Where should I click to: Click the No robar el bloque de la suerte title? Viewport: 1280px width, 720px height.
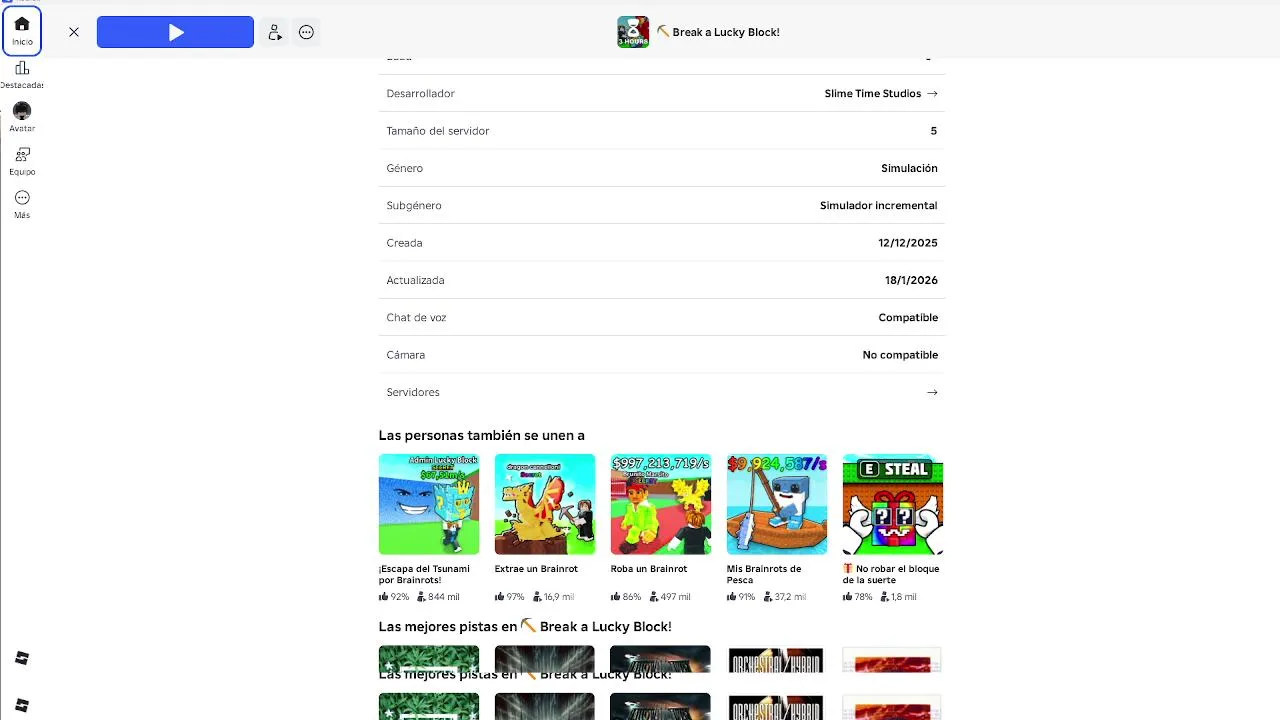coord(891,574)
